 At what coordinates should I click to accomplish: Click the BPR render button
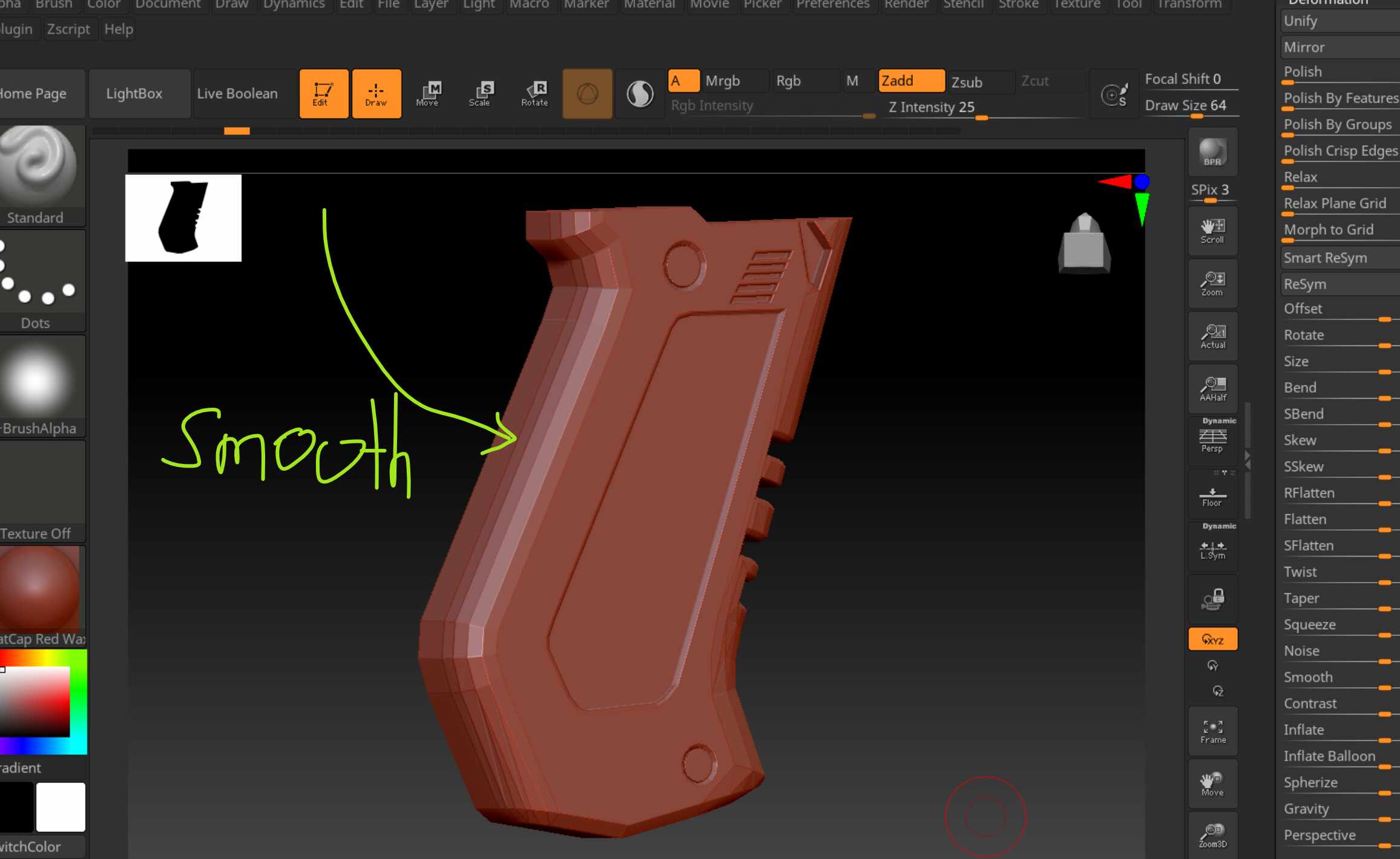coord(1212,152)
